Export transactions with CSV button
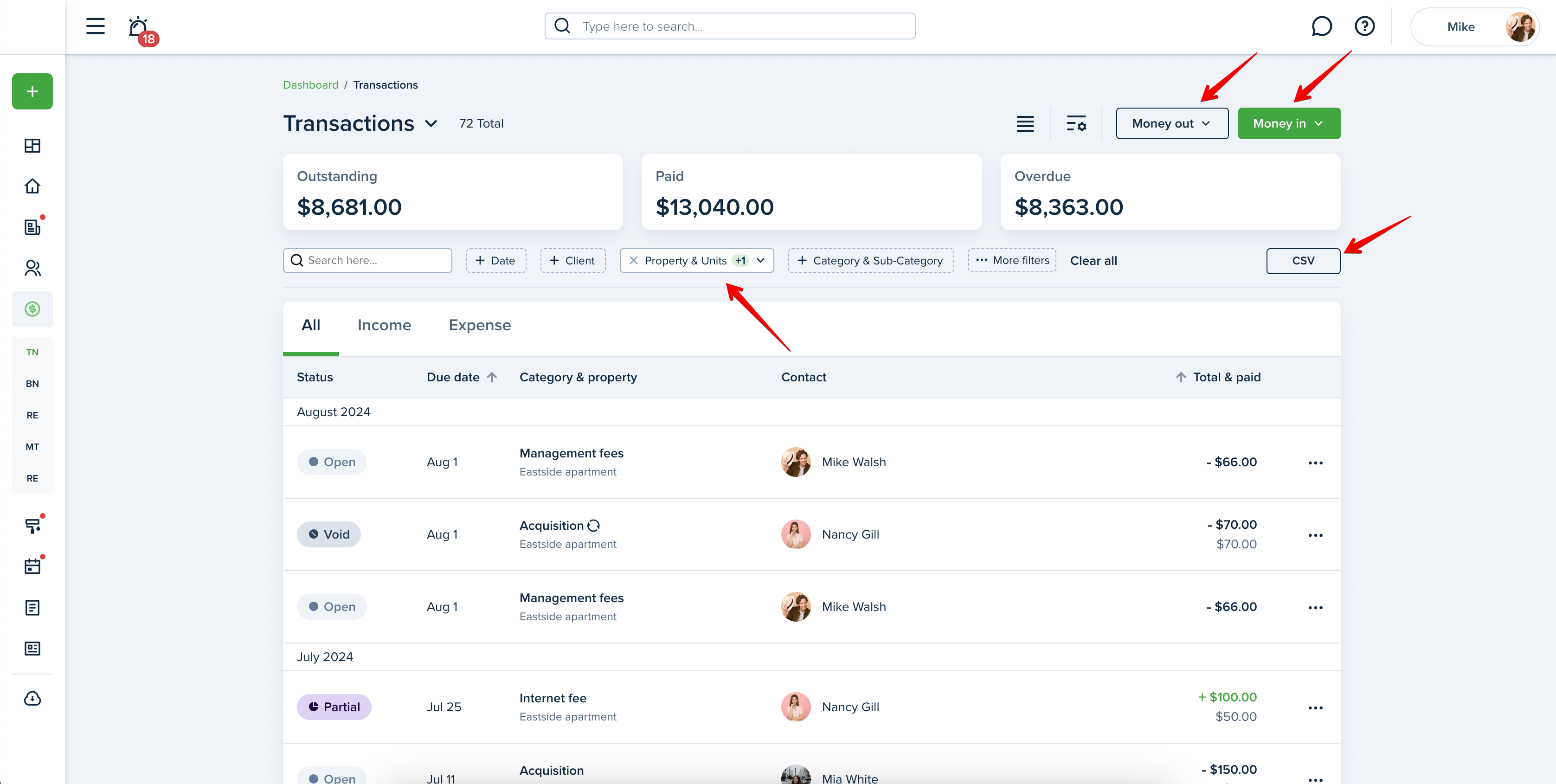 1303,261
